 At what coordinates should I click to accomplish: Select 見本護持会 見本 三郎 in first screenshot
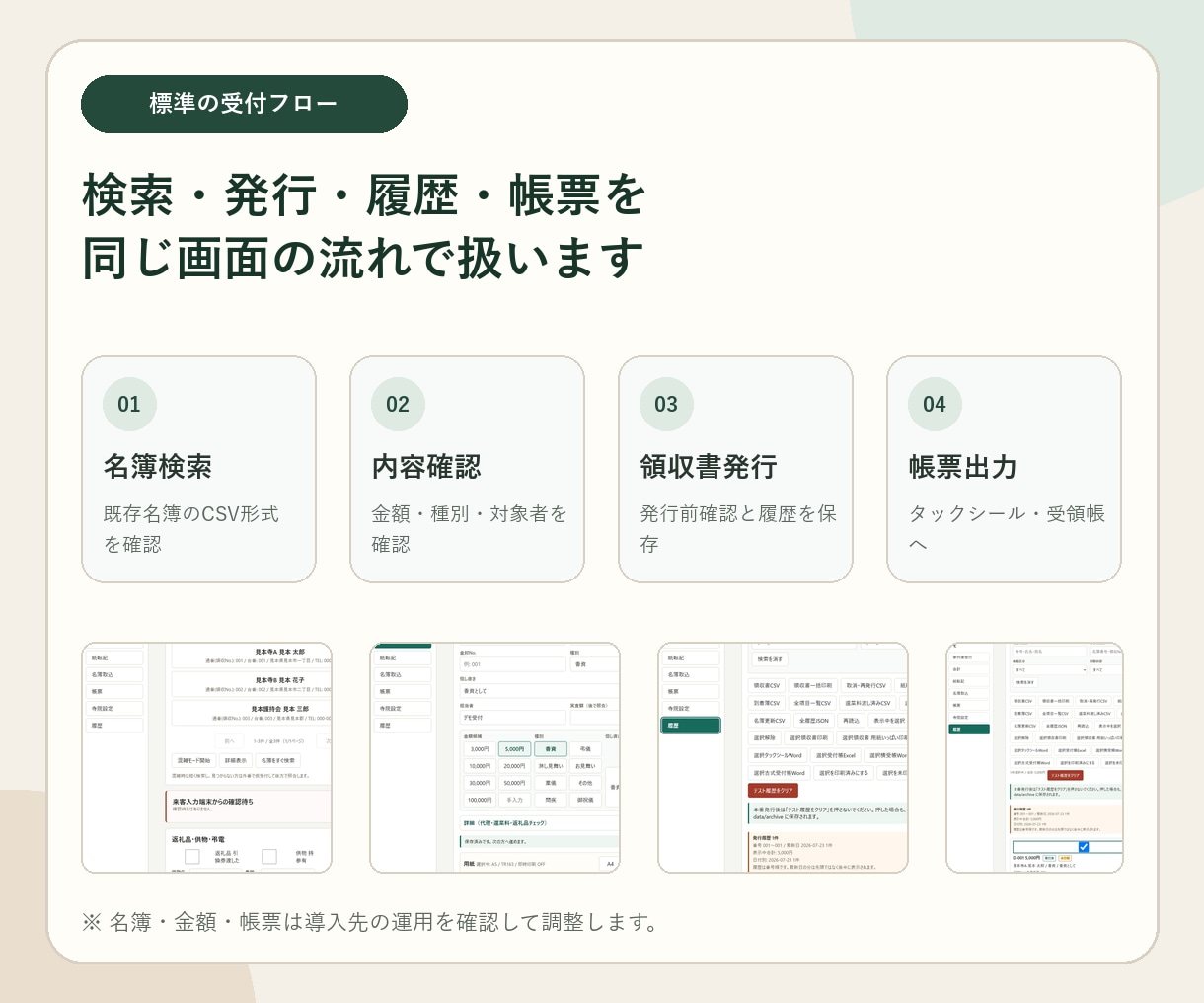(x=252, y=713)
